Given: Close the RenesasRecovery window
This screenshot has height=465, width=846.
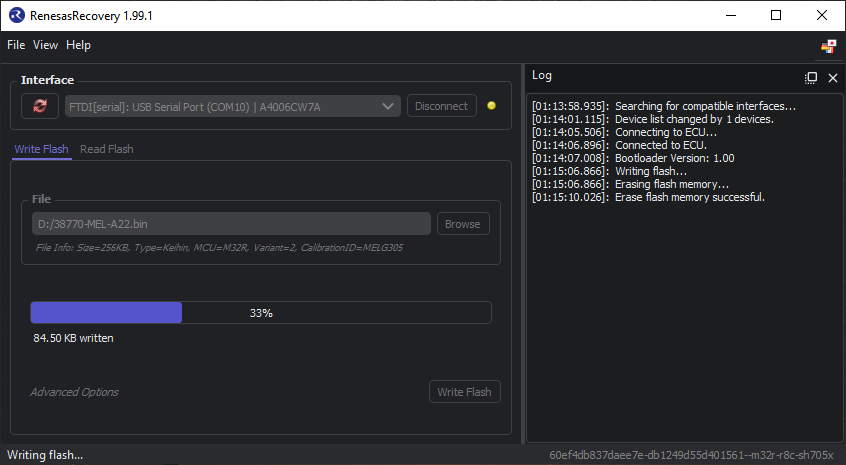Looking at the screenshot, I should (822, 15).
